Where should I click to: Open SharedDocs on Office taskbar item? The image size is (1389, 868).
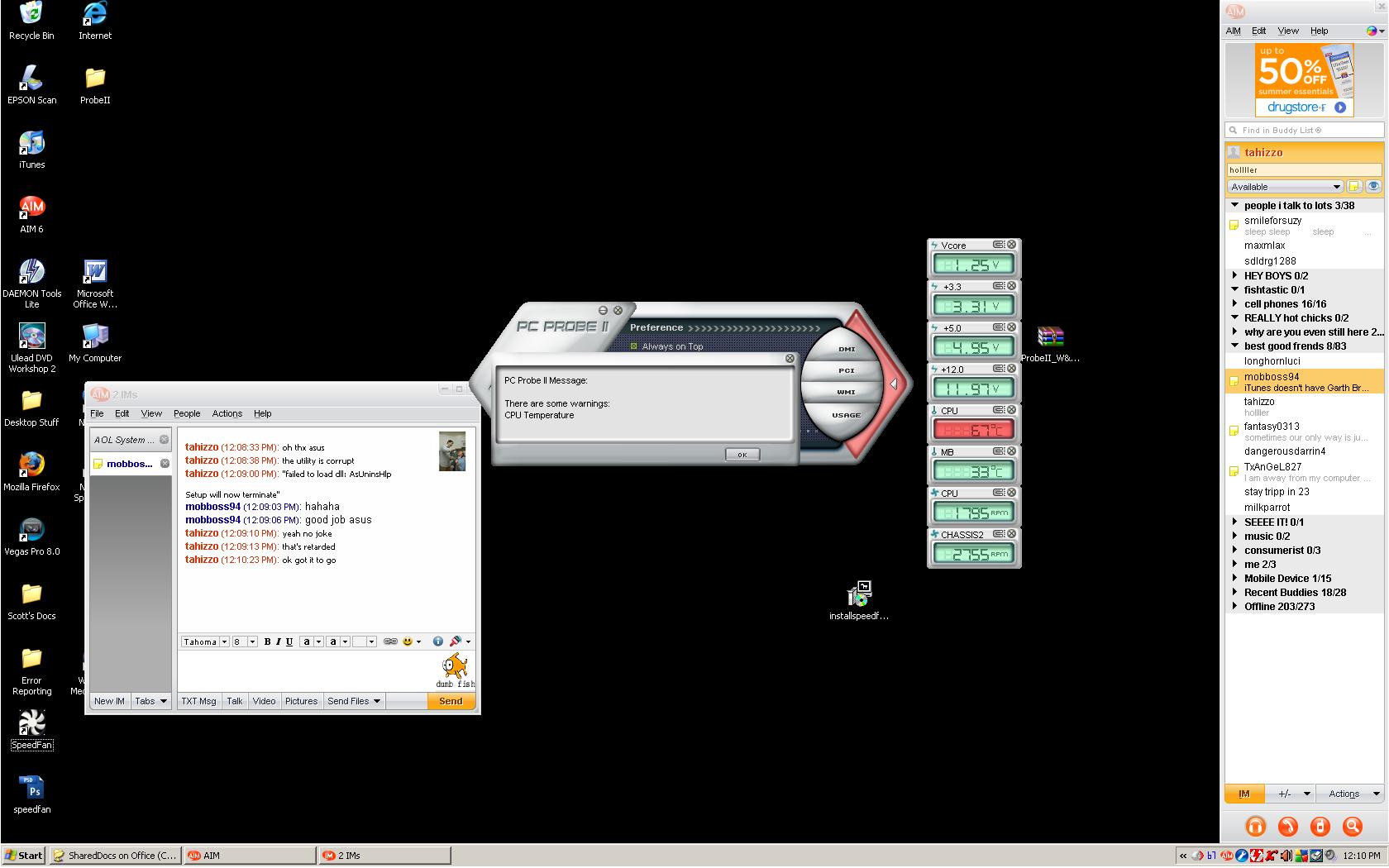click(115, 856)
